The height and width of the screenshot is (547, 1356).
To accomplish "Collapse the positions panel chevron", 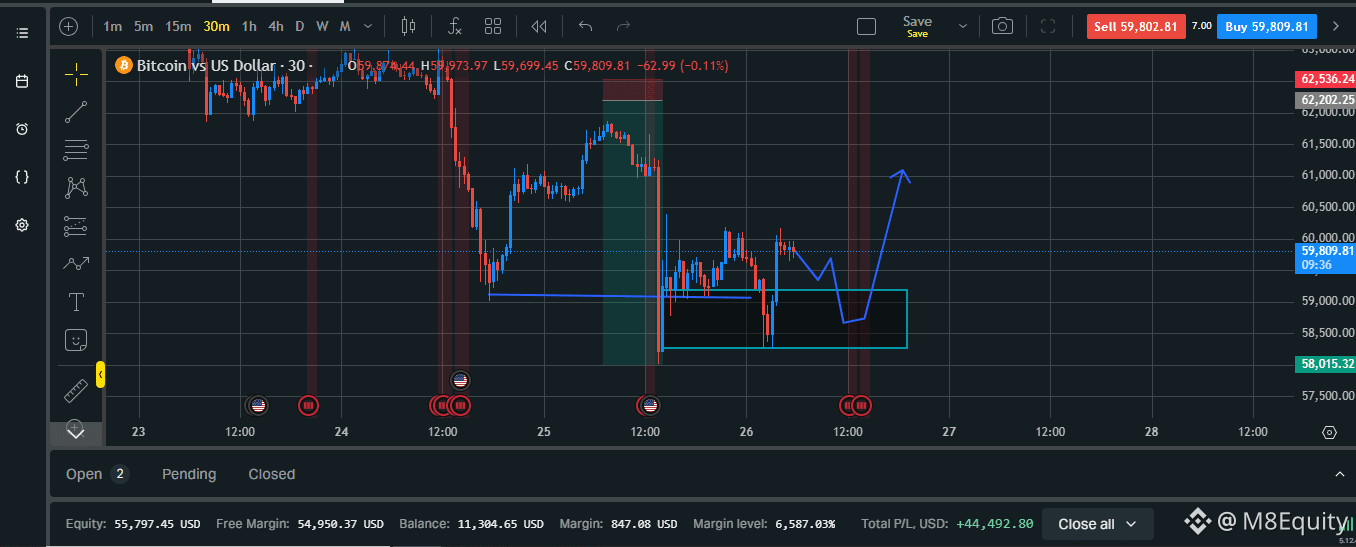I will [1339, 474].
